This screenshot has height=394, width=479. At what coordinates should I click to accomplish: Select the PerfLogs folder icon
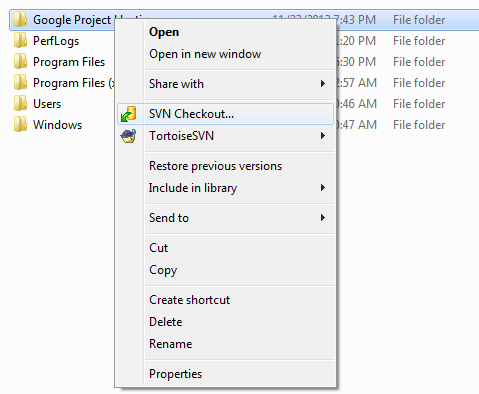pyautogui.click(x=20, y=41)
